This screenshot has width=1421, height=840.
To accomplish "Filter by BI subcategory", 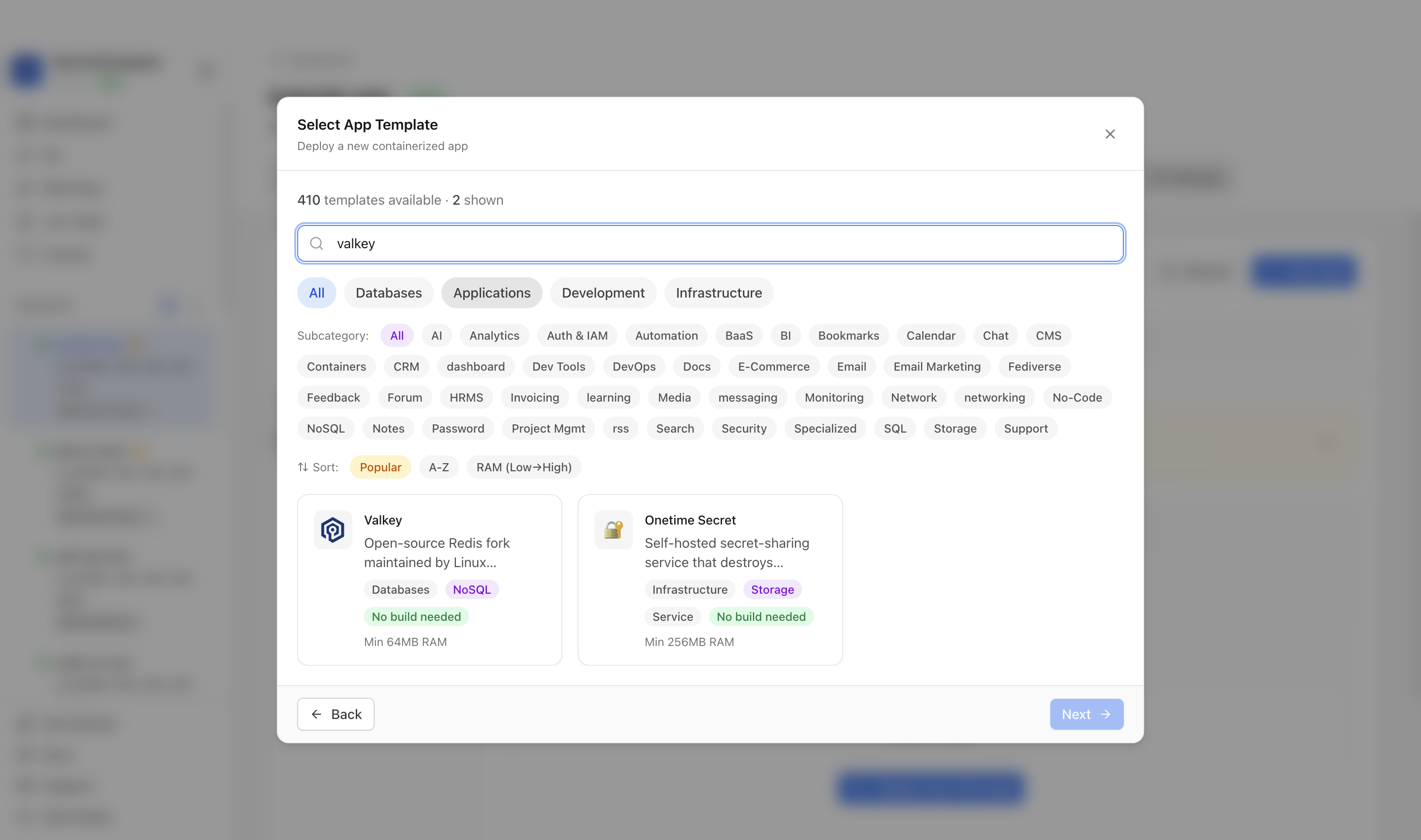I will click(785, 336).
